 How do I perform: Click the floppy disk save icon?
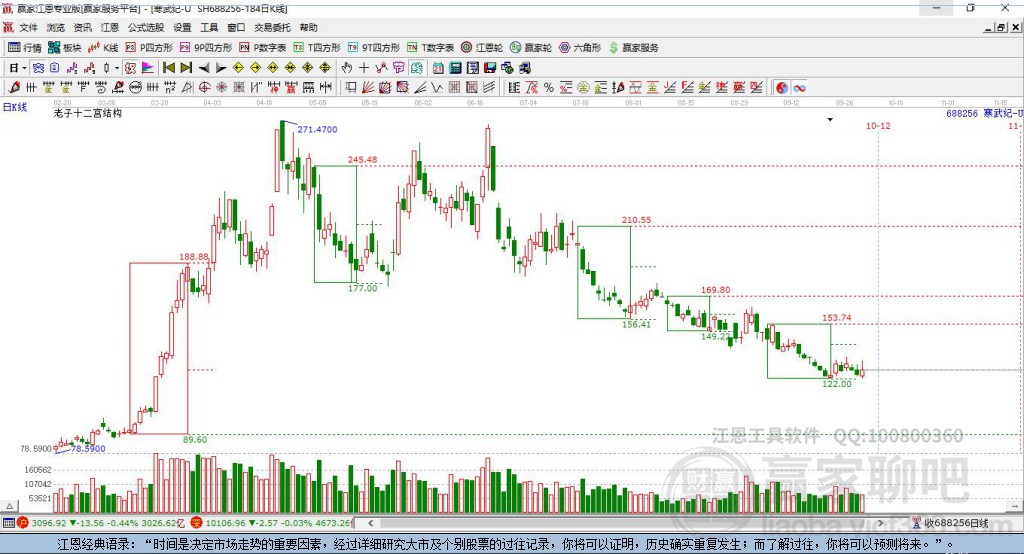tap(490, 68)
